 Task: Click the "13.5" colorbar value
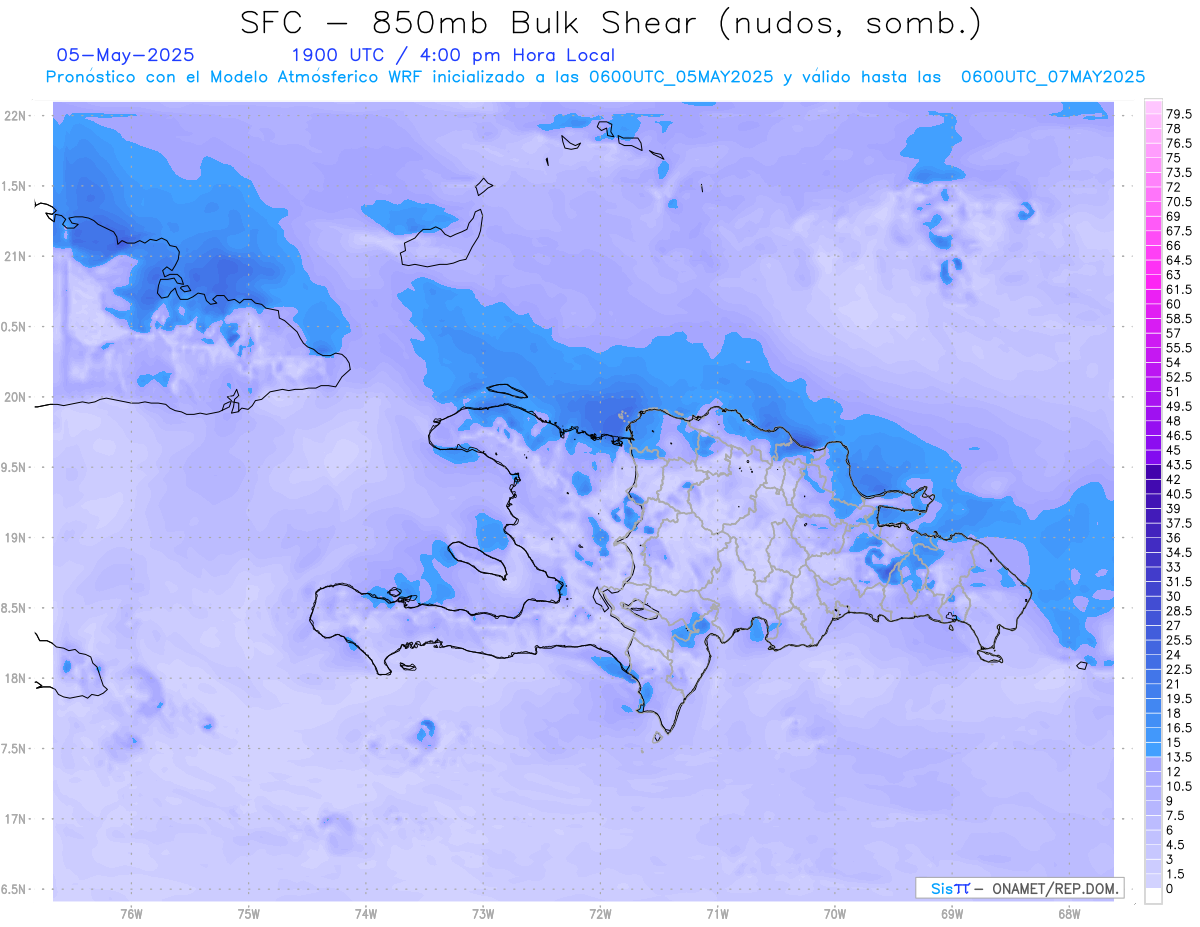(x=1180, y=757)
